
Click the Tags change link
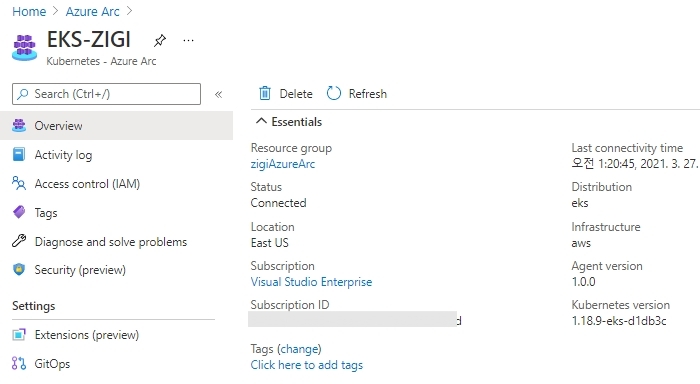[300, 349]
